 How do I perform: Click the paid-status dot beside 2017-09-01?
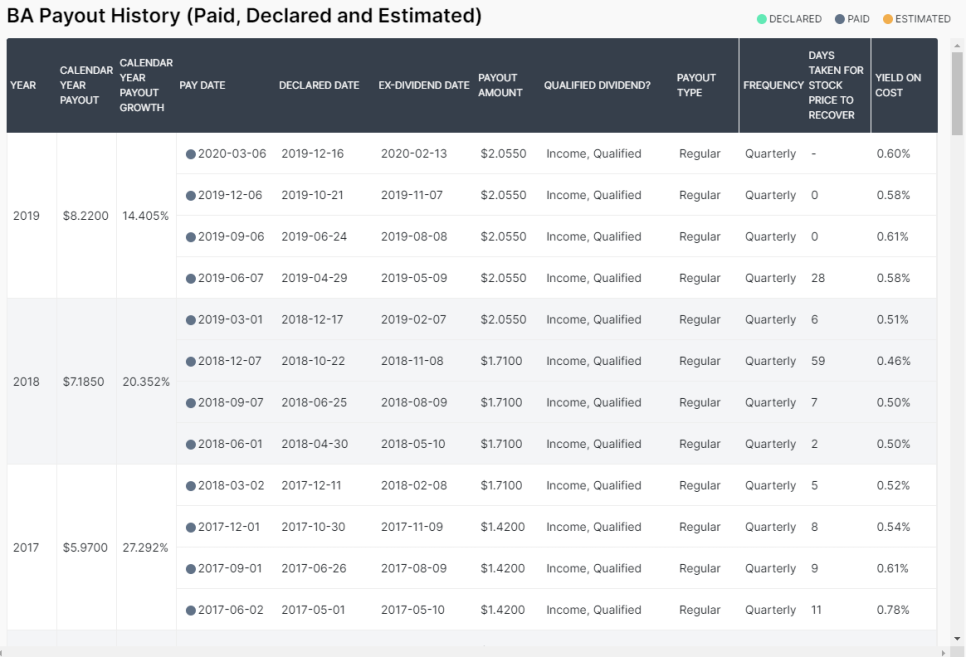[x=191, y=569]
